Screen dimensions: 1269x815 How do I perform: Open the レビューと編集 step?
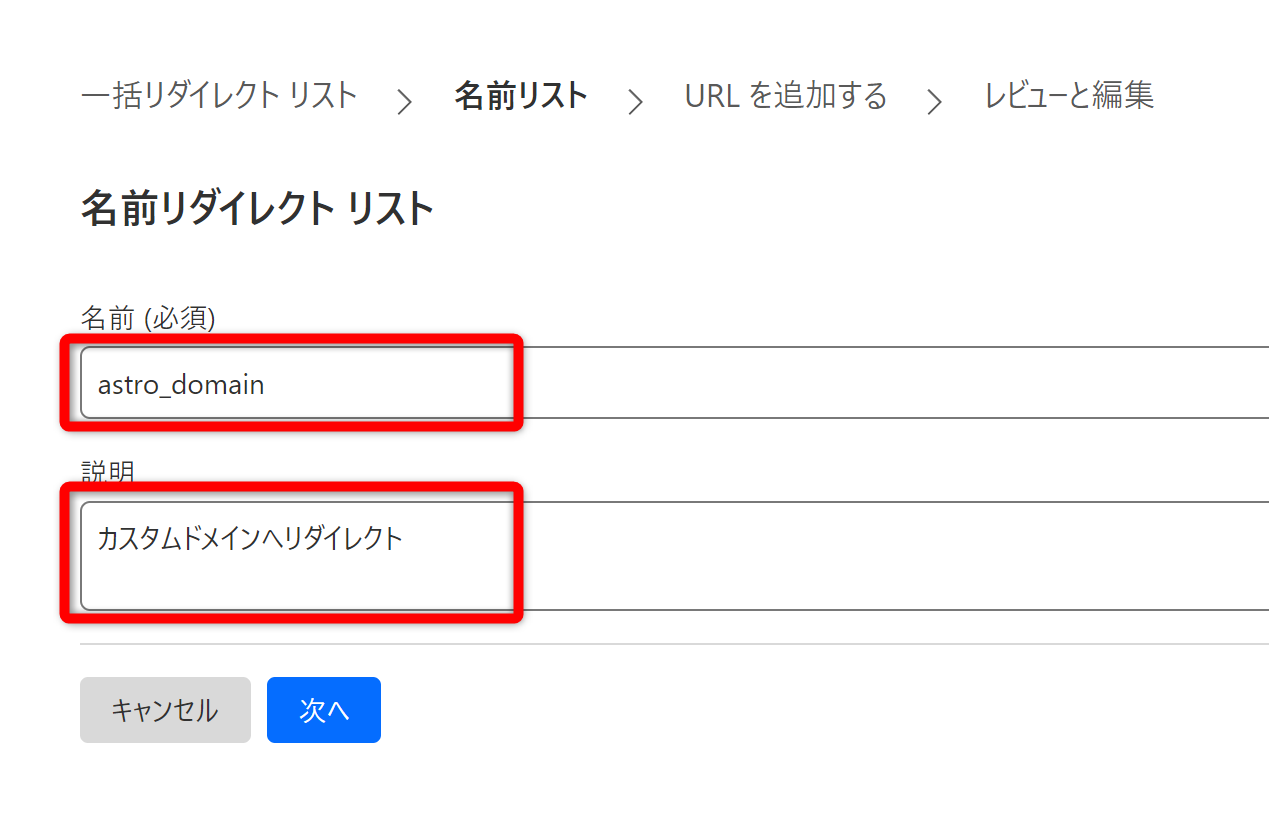click(1069, 96)
